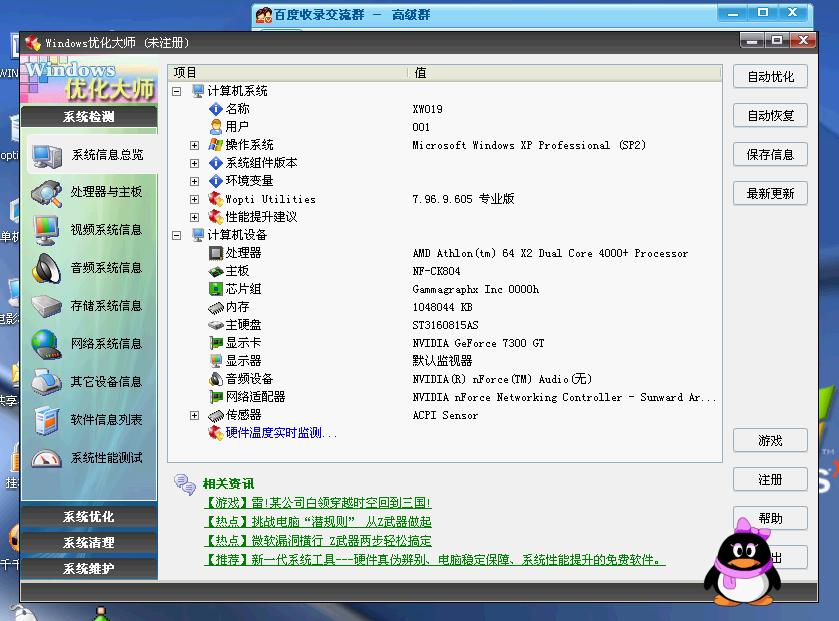Open 网络系统信息 globe icon
This screenshot has height=621, width=839.
(x=46, y=344)
